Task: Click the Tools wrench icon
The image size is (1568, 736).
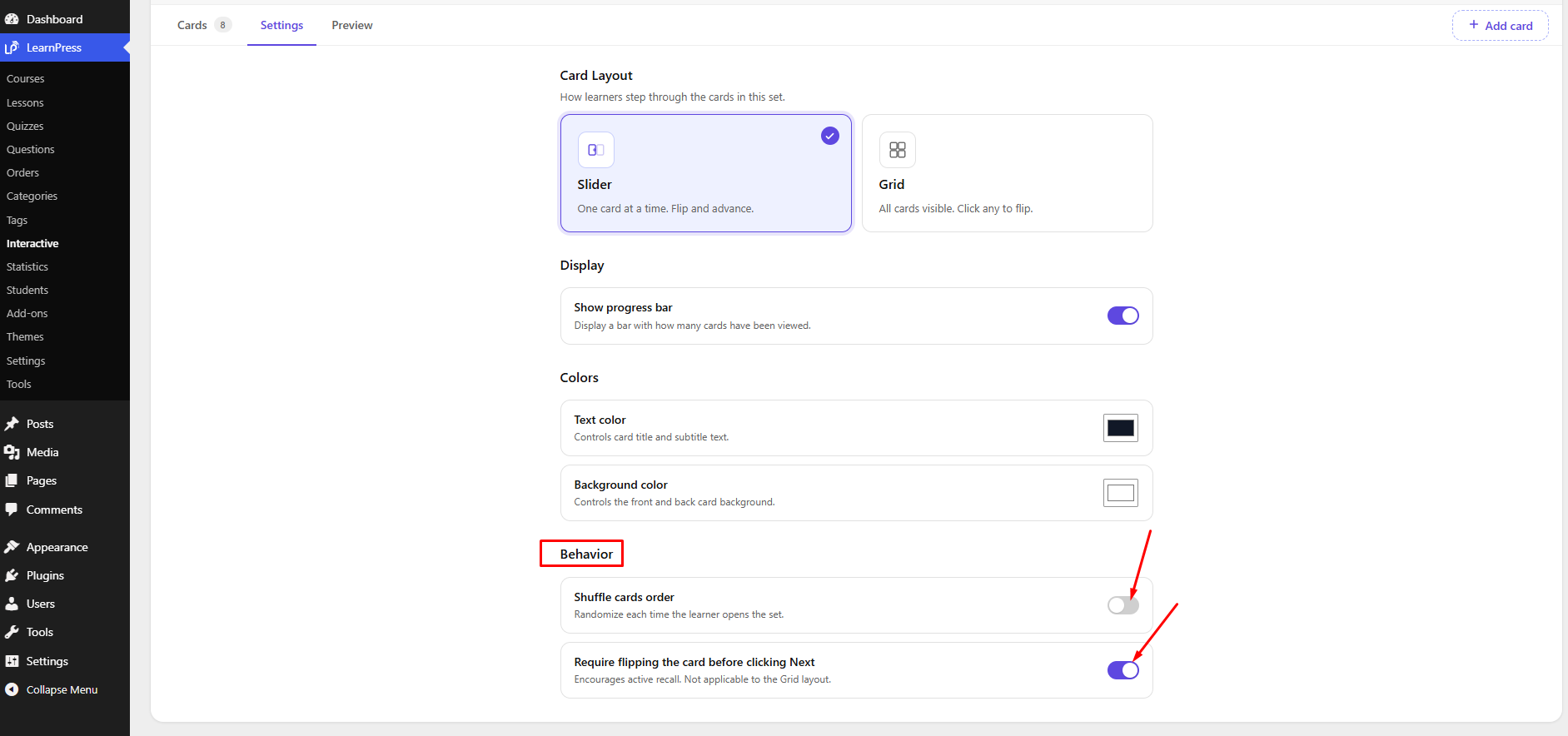Action: pos(12,632)
